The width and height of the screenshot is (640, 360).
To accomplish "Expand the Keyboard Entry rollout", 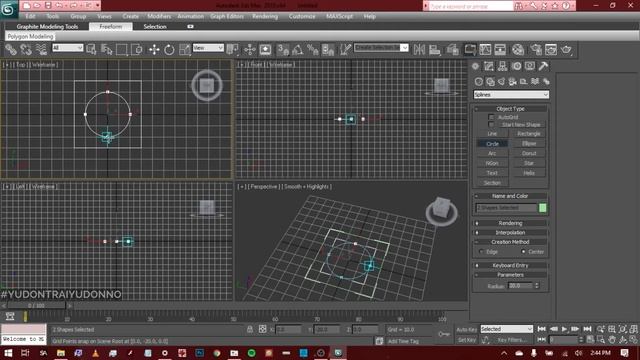I will coord(510,266).
